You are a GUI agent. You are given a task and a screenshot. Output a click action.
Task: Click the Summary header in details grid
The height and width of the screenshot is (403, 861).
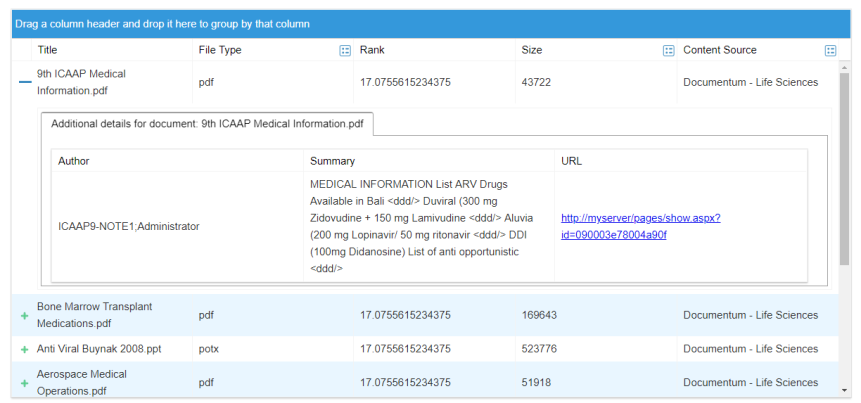[332, 161]
